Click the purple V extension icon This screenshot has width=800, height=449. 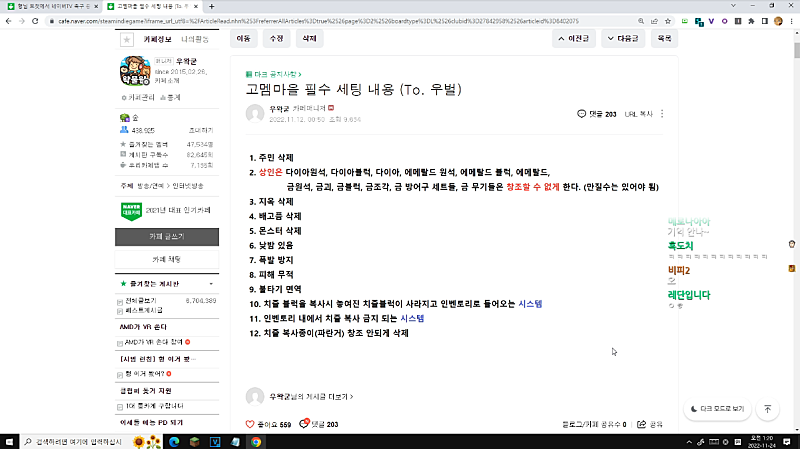click(711, 21)
